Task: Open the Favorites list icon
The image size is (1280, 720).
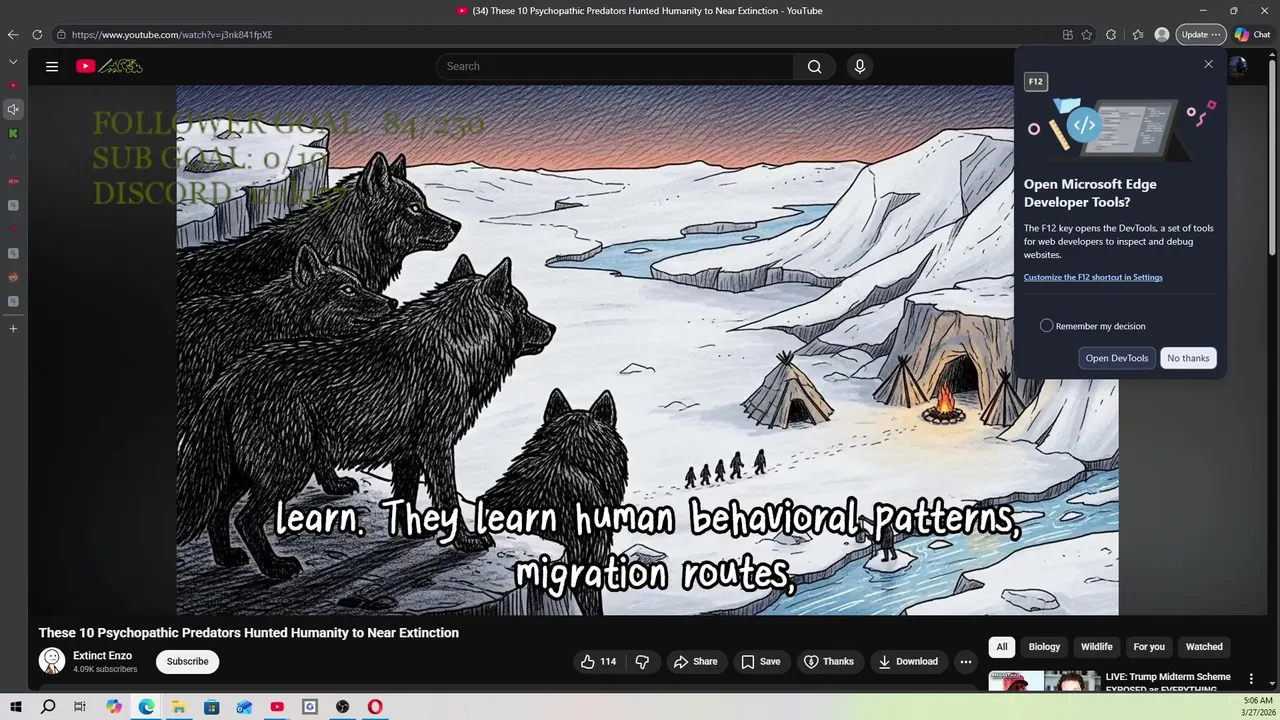Action: [1138, 34]
